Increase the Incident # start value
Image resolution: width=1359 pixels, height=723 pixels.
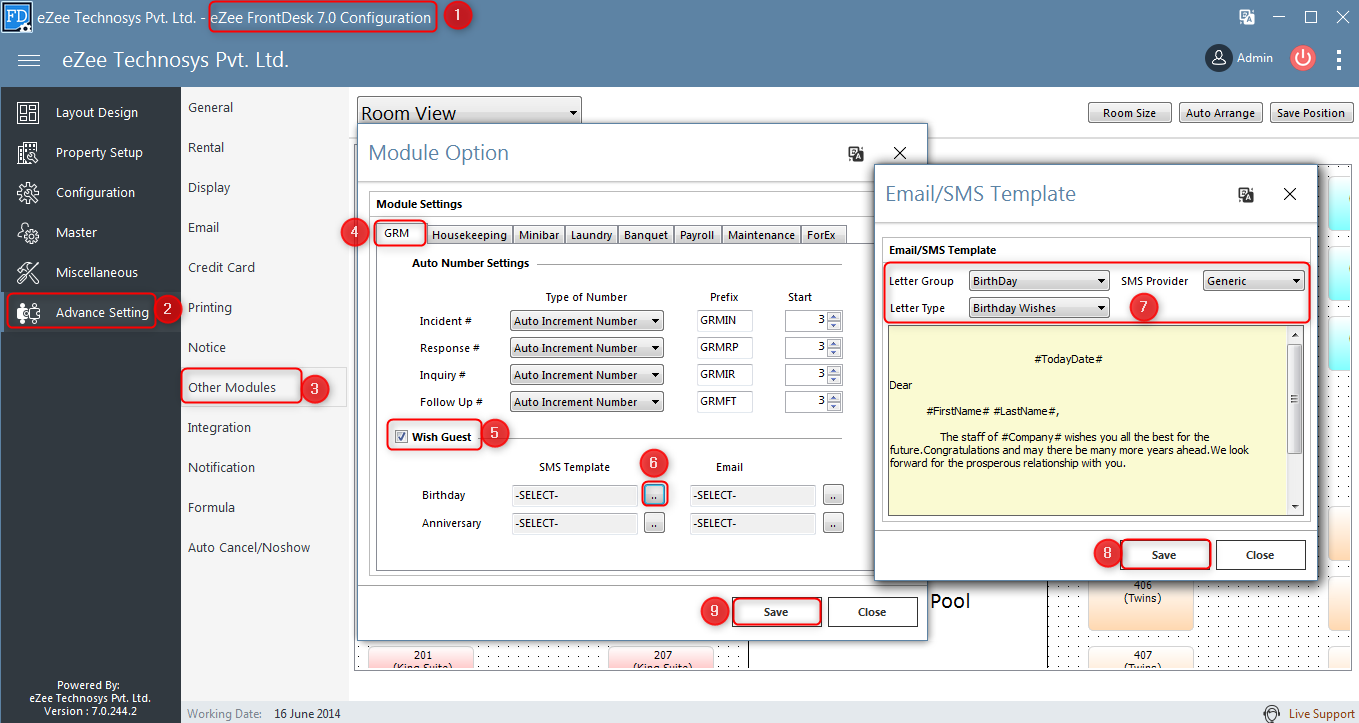coord(835,316)
